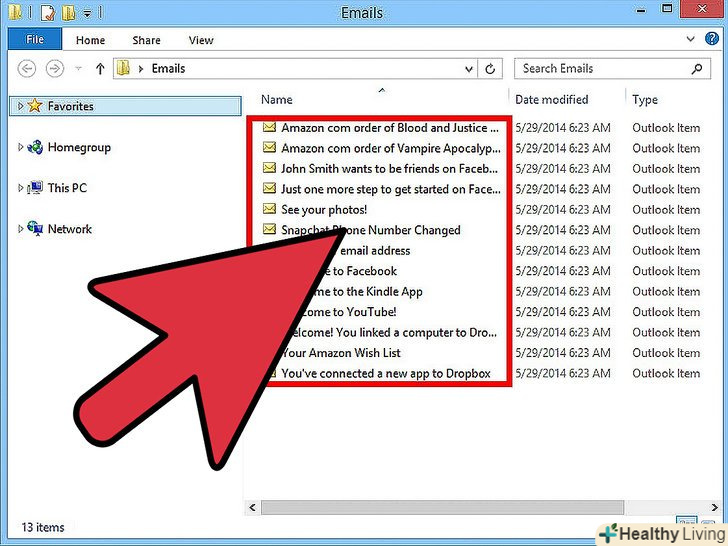Click New folder icon in quick access toolbar
Viewport: 728px width, 546px height.
pyautogui.click(x=69, y=13)
